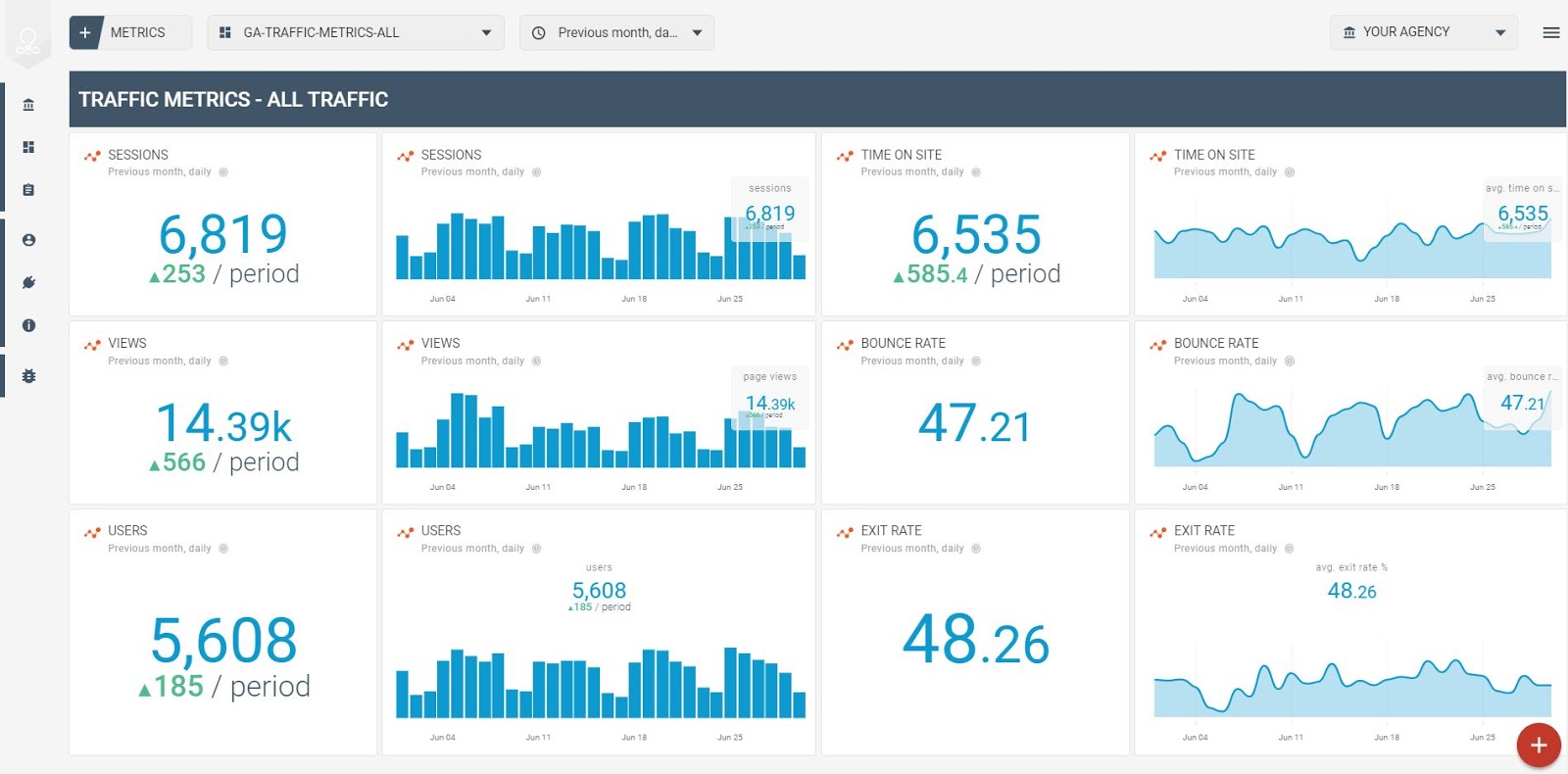Click the trend icon on the USERS bar chart widget
The image size is (1568, 774).
click(x=406, y=532)
